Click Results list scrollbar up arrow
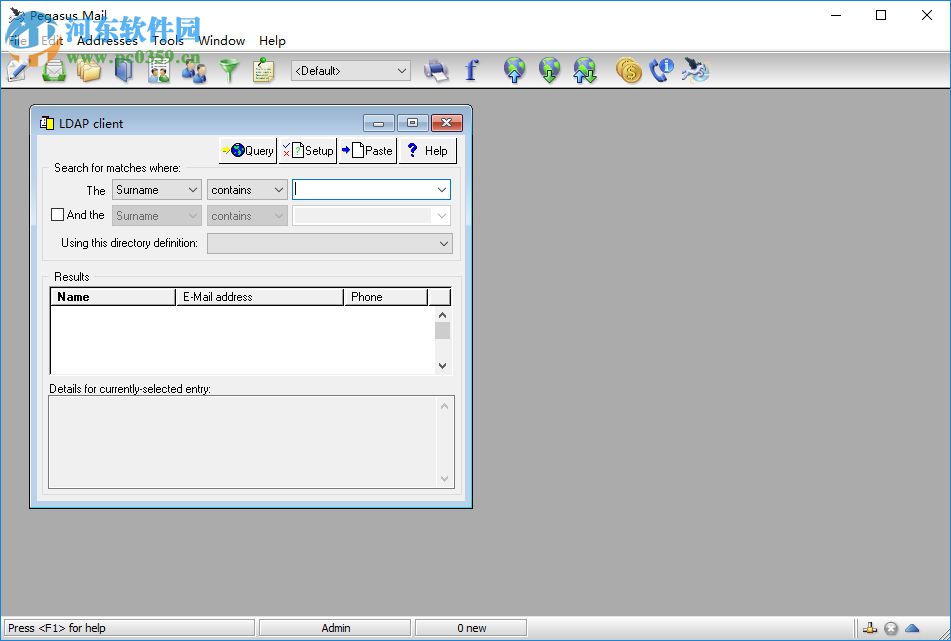 click(x=442, y=315)
